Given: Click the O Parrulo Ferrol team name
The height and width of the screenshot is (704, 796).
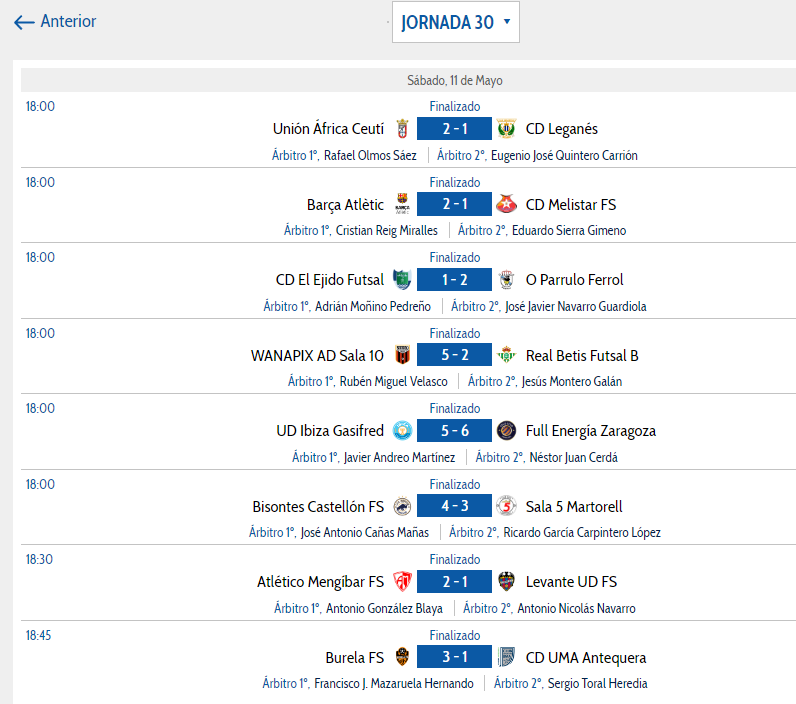Looking at the screenshot, I should pos(574,280).
